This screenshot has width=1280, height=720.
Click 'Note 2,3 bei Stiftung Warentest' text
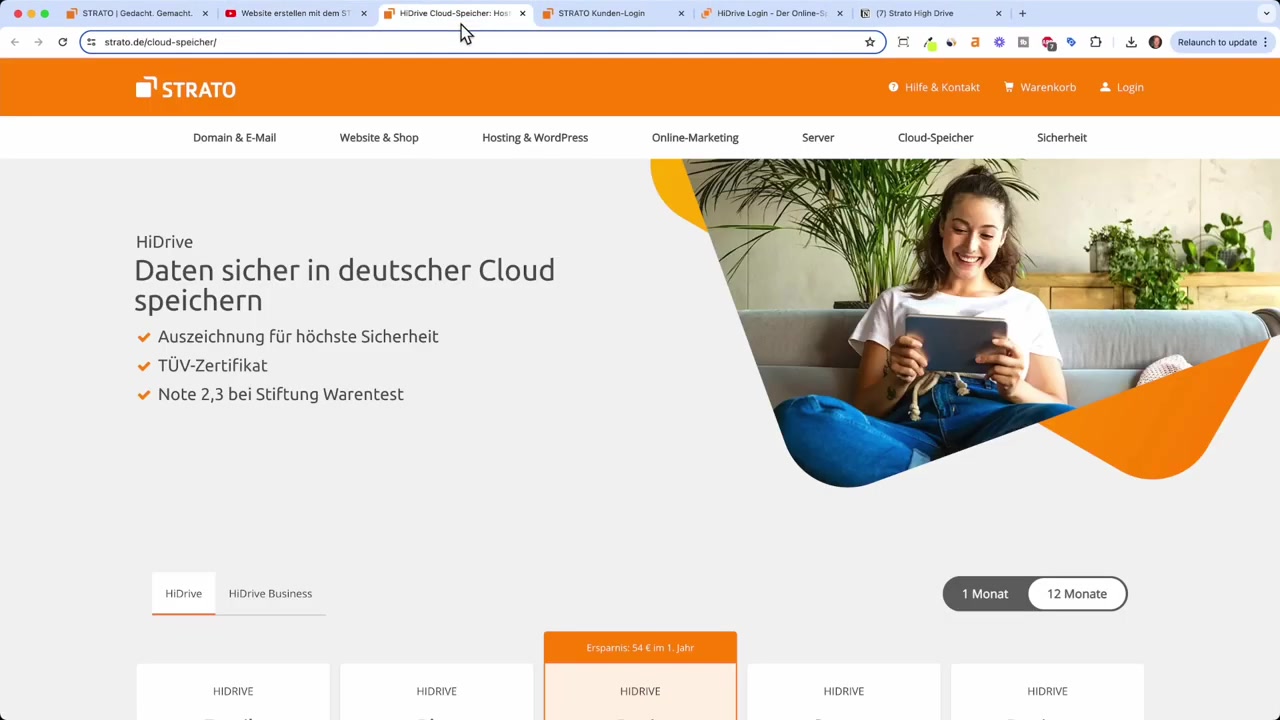tap(280, 394)
